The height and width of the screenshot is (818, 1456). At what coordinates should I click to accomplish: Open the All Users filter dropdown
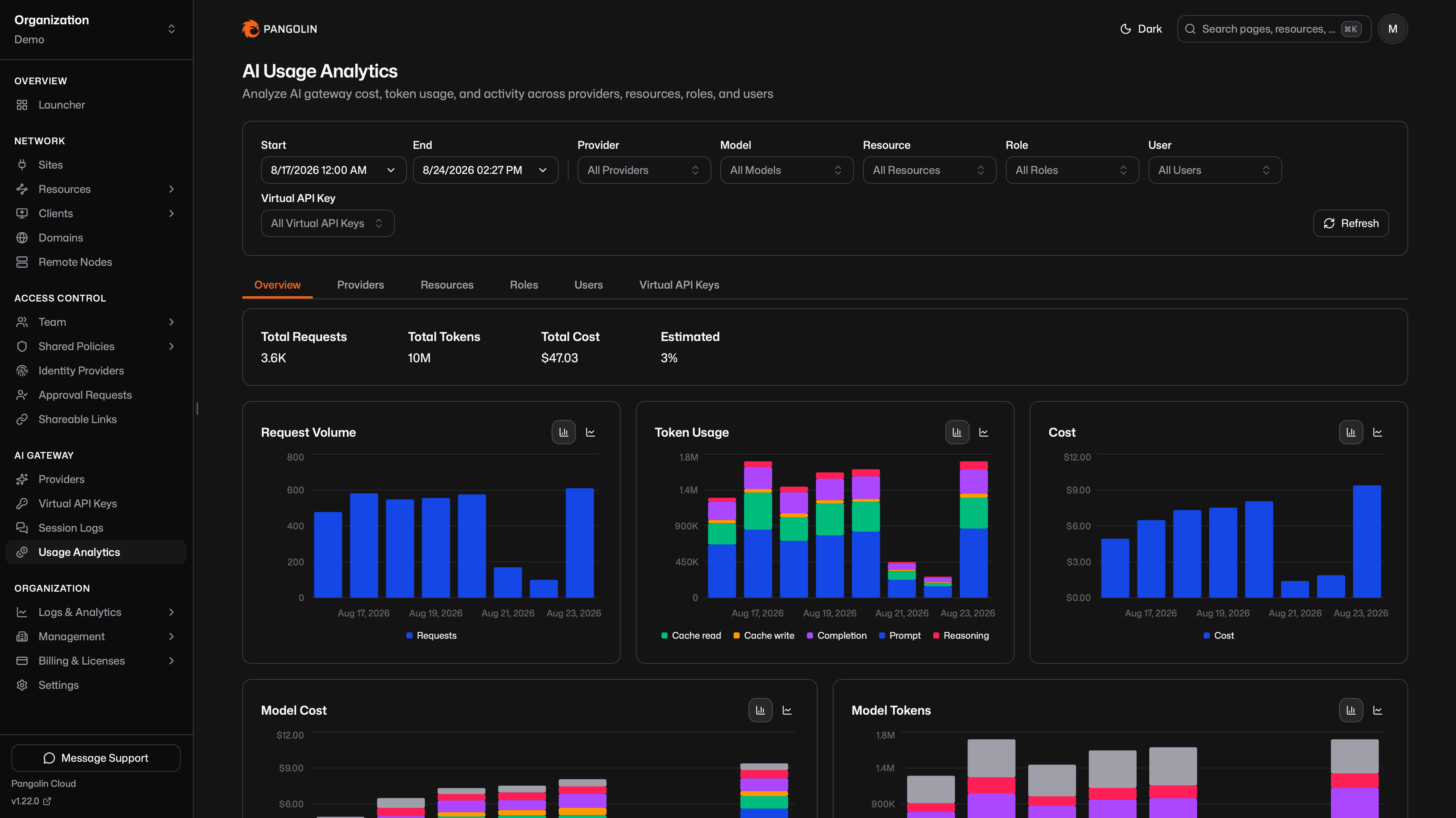1215,170
